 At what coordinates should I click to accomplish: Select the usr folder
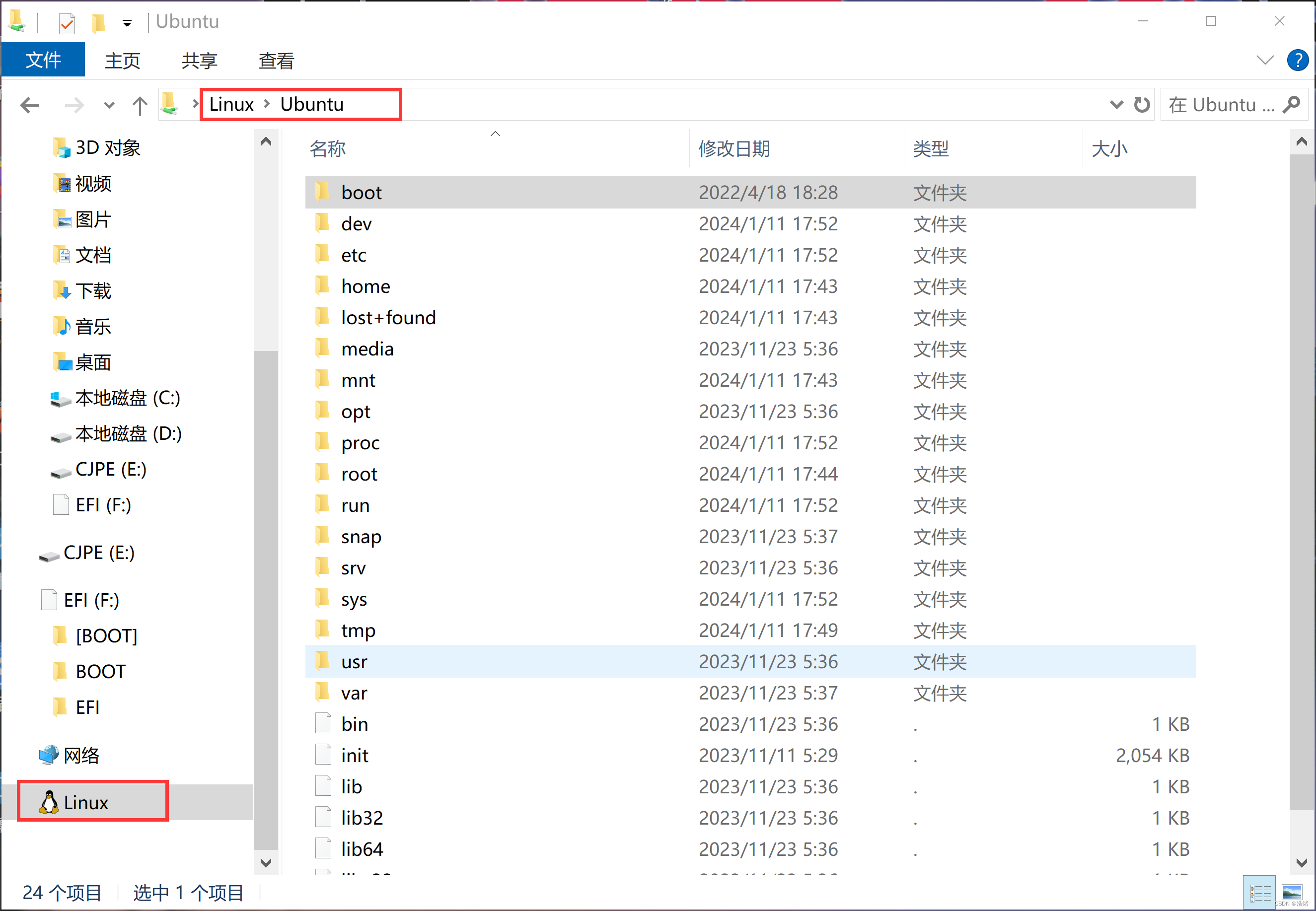click(x=352, y=660)
